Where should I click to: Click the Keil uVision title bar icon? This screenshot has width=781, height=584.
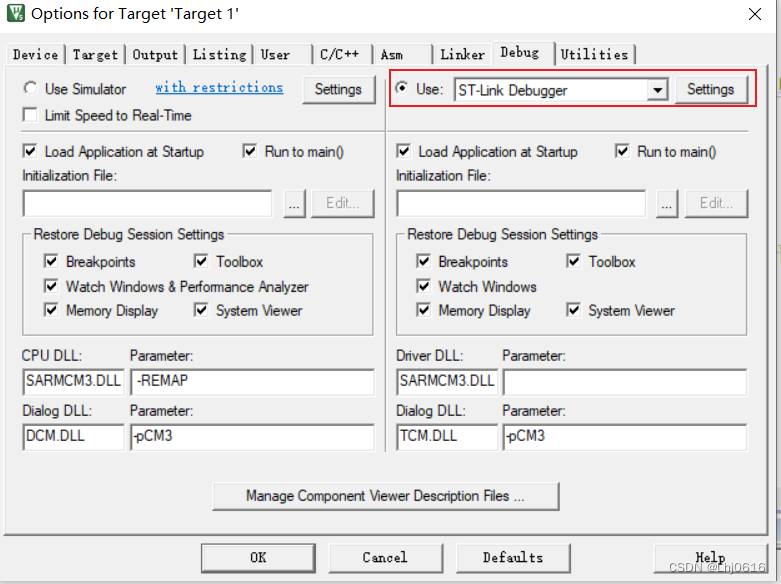15,13
